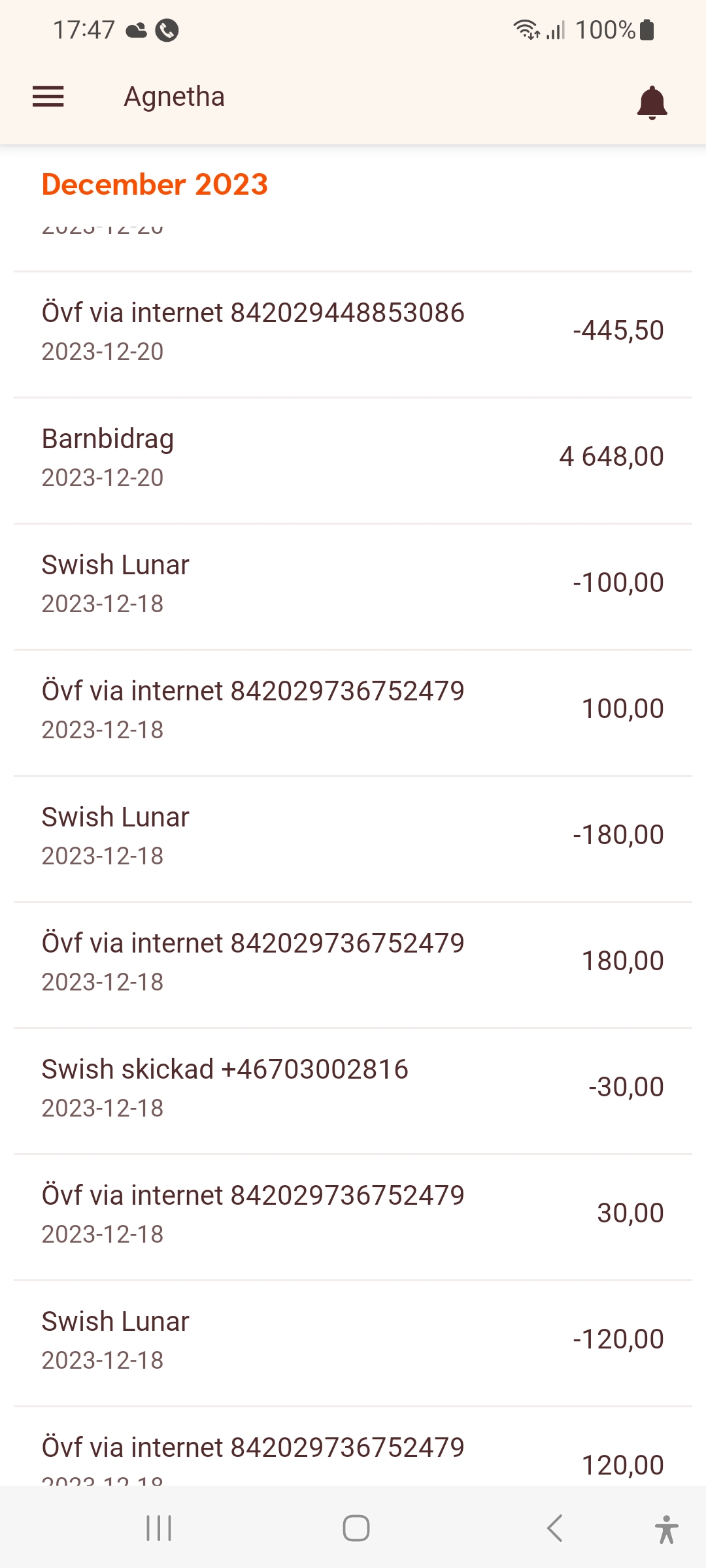Tap the call icon in status bar
This screenshot has height=1568, width=706.
[x=167, y=30]
